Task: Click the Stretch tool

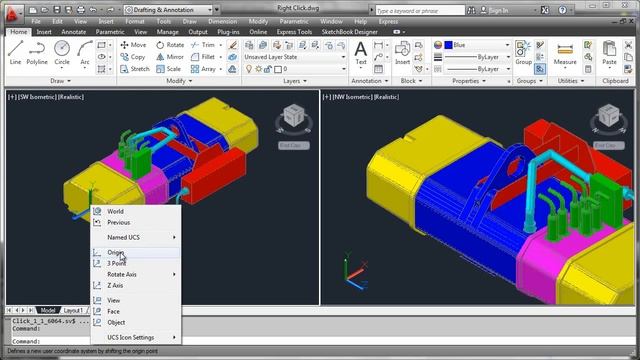Action: tap(135, 69)
